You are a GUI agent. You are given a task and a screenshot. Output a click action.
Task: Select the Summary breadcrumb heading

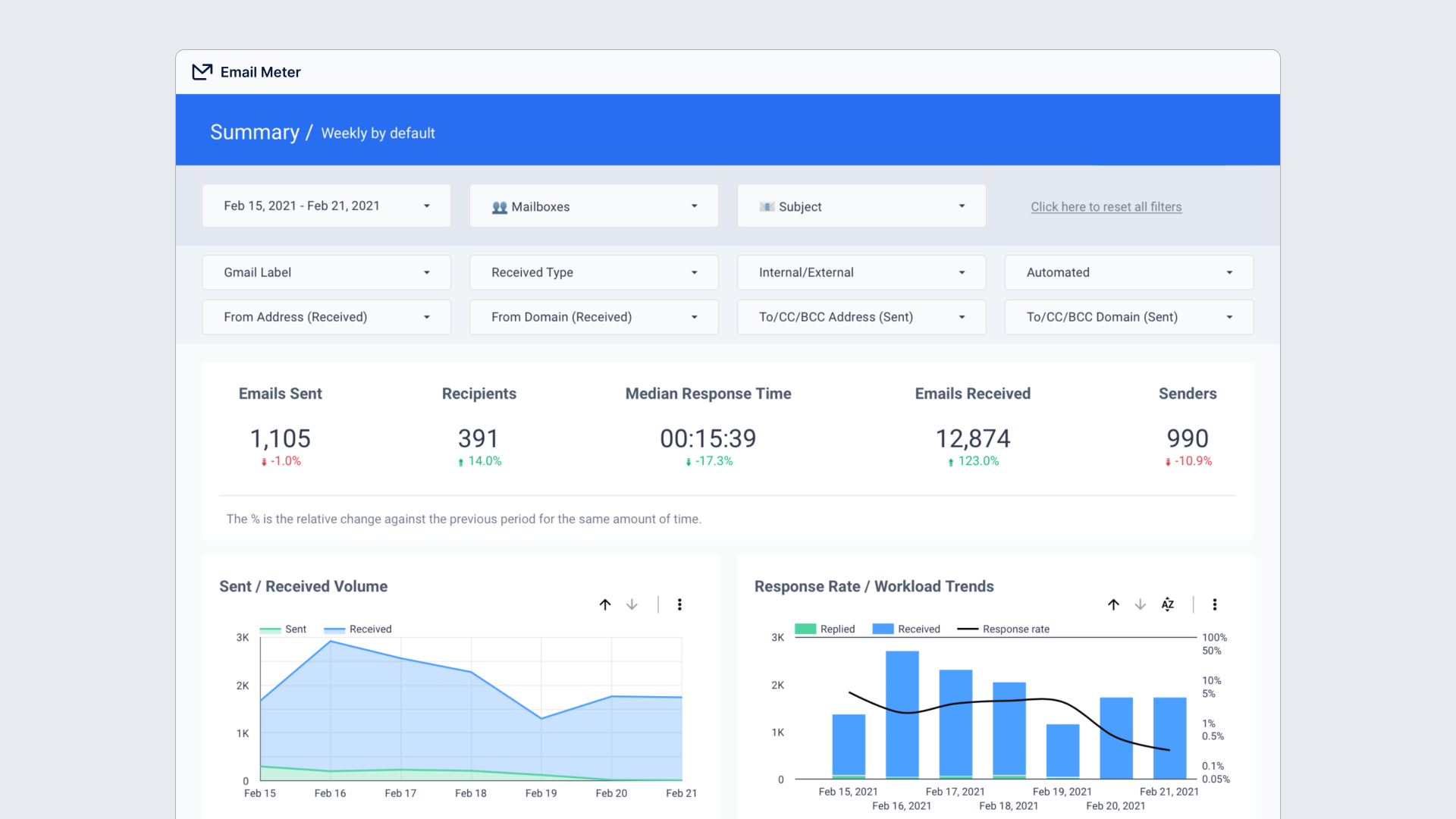tap(256, 131)
